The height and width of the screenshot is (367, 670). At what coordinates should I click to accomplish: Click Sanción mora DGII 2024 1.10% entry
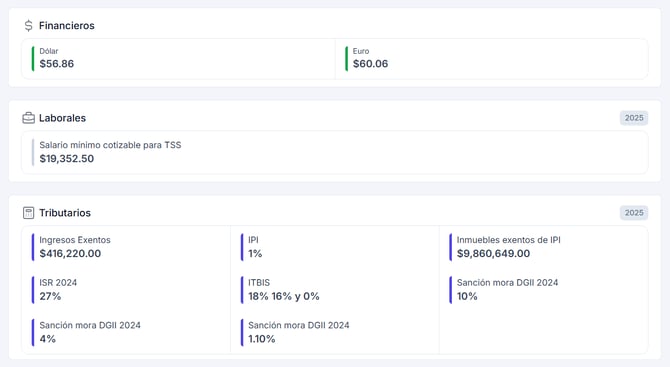pyautogui.click(x=295, y=332)
